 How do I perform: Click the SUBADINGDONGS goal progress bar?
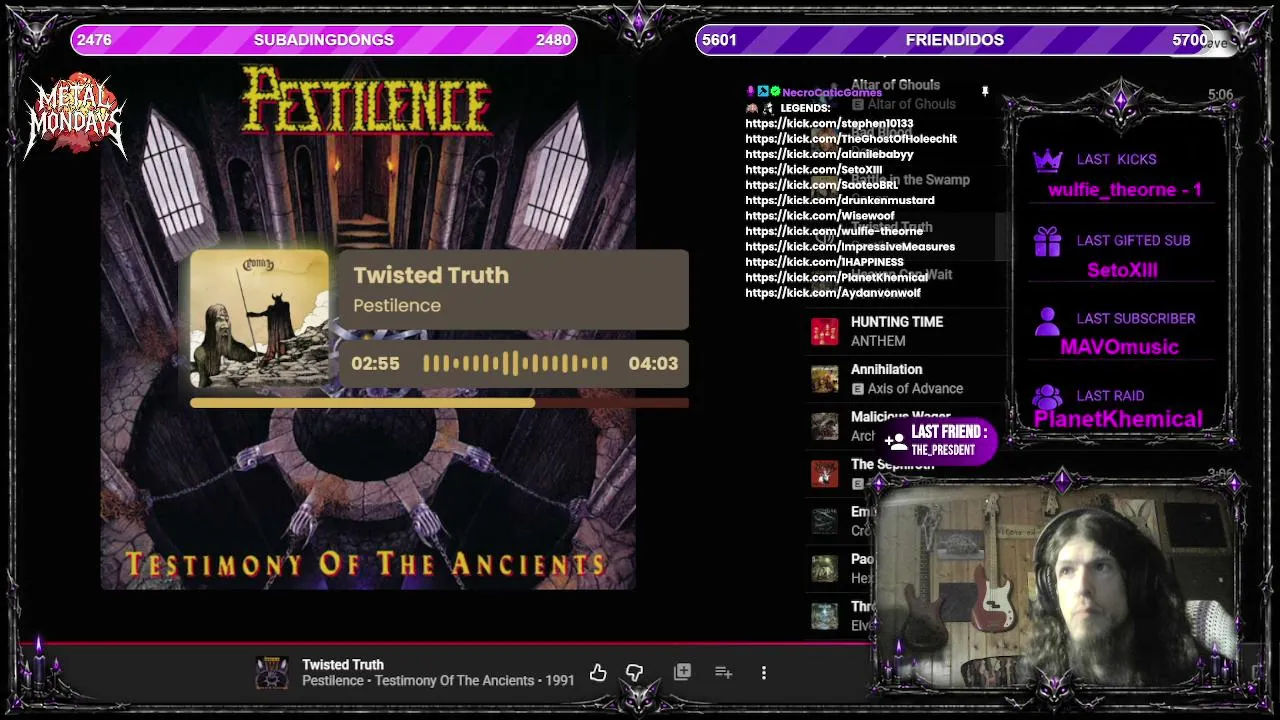point(324,40)
